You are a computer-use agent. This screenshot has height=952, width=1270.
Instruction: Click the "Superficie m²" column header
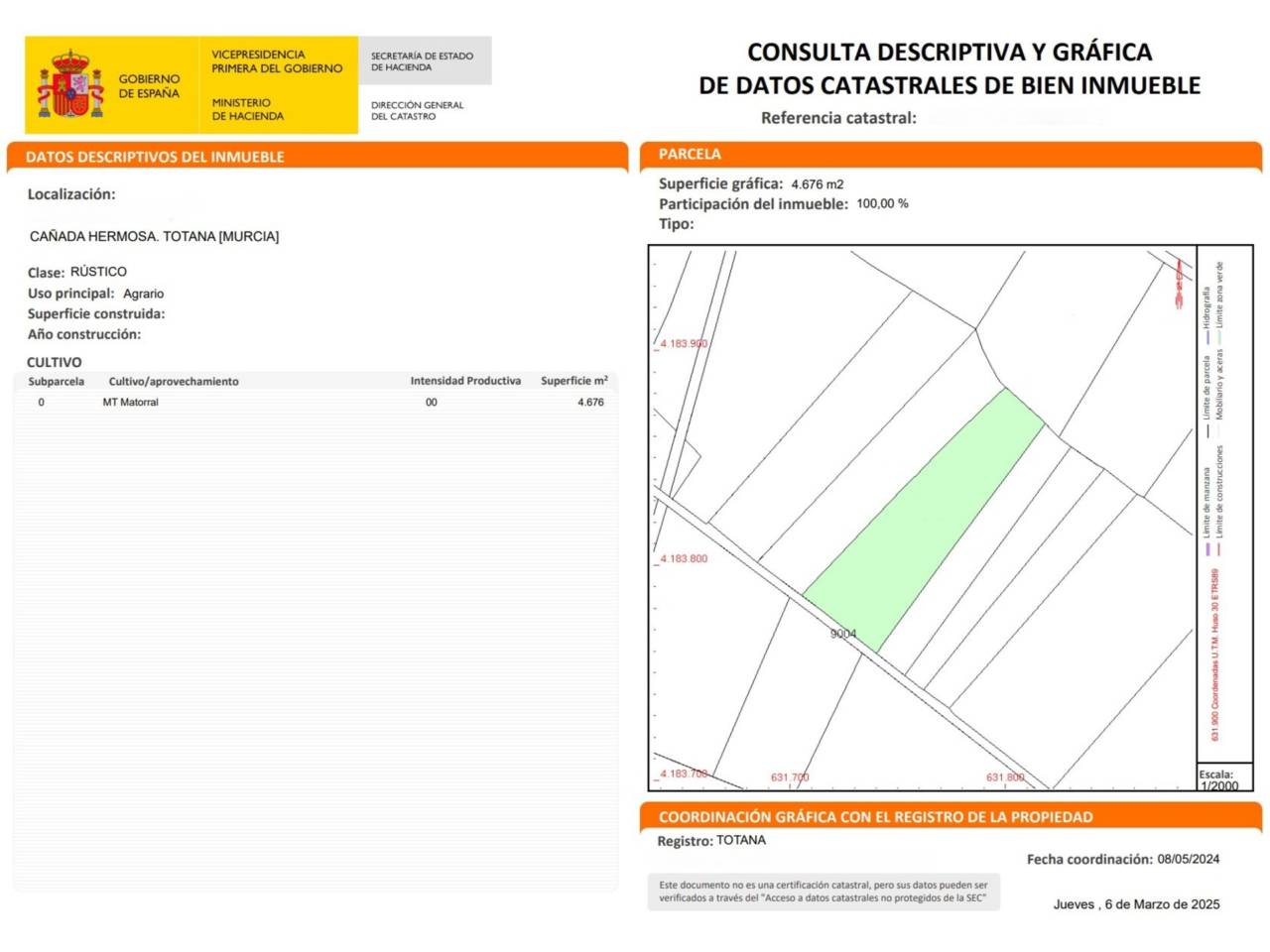click(x=574, y=381)
